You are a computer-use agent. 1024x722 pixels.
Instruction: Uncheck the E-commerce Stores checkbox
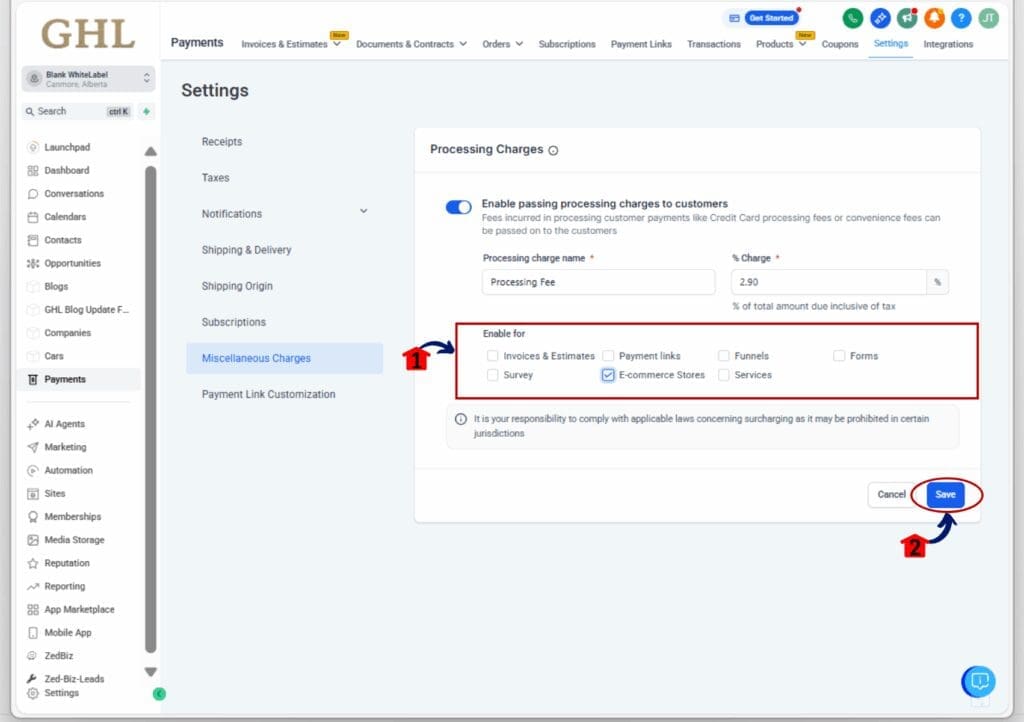pyautogui.click(x=608, y=375)
